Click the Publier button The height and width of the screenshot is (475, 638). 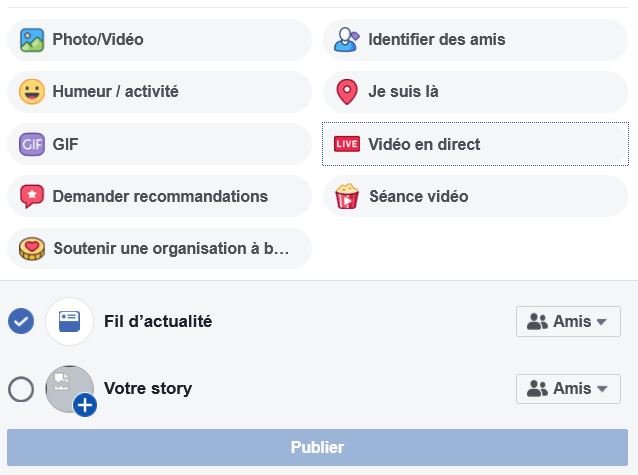(x=317, y=447)
